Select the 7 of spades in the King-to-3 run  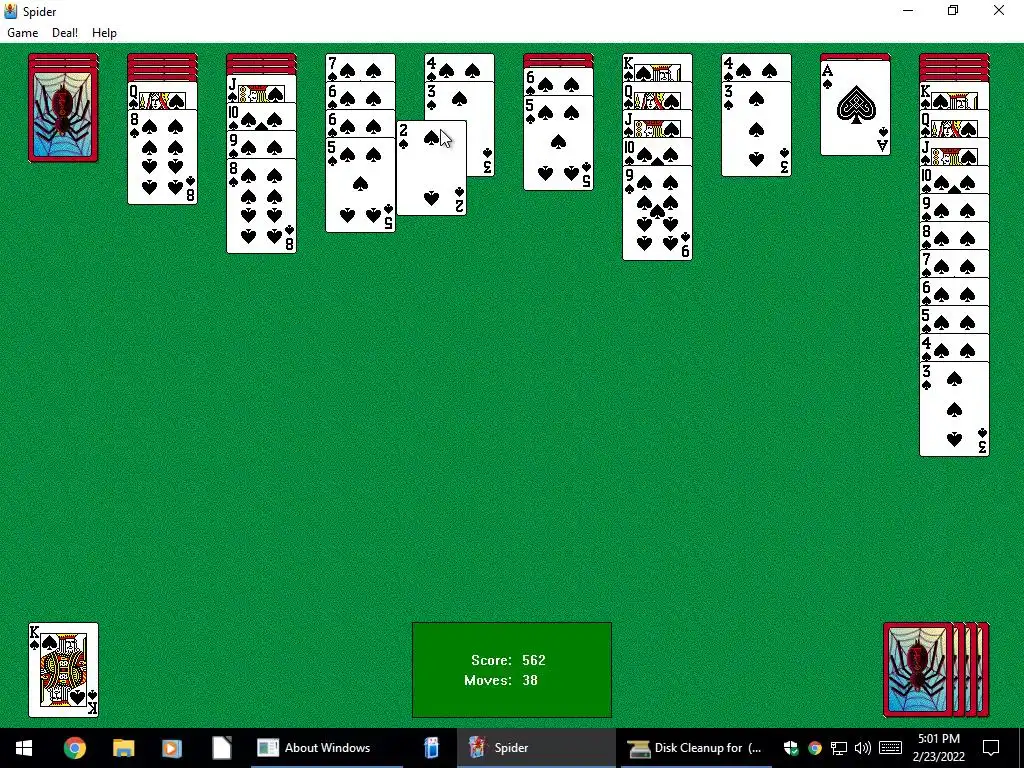[954, 264]
